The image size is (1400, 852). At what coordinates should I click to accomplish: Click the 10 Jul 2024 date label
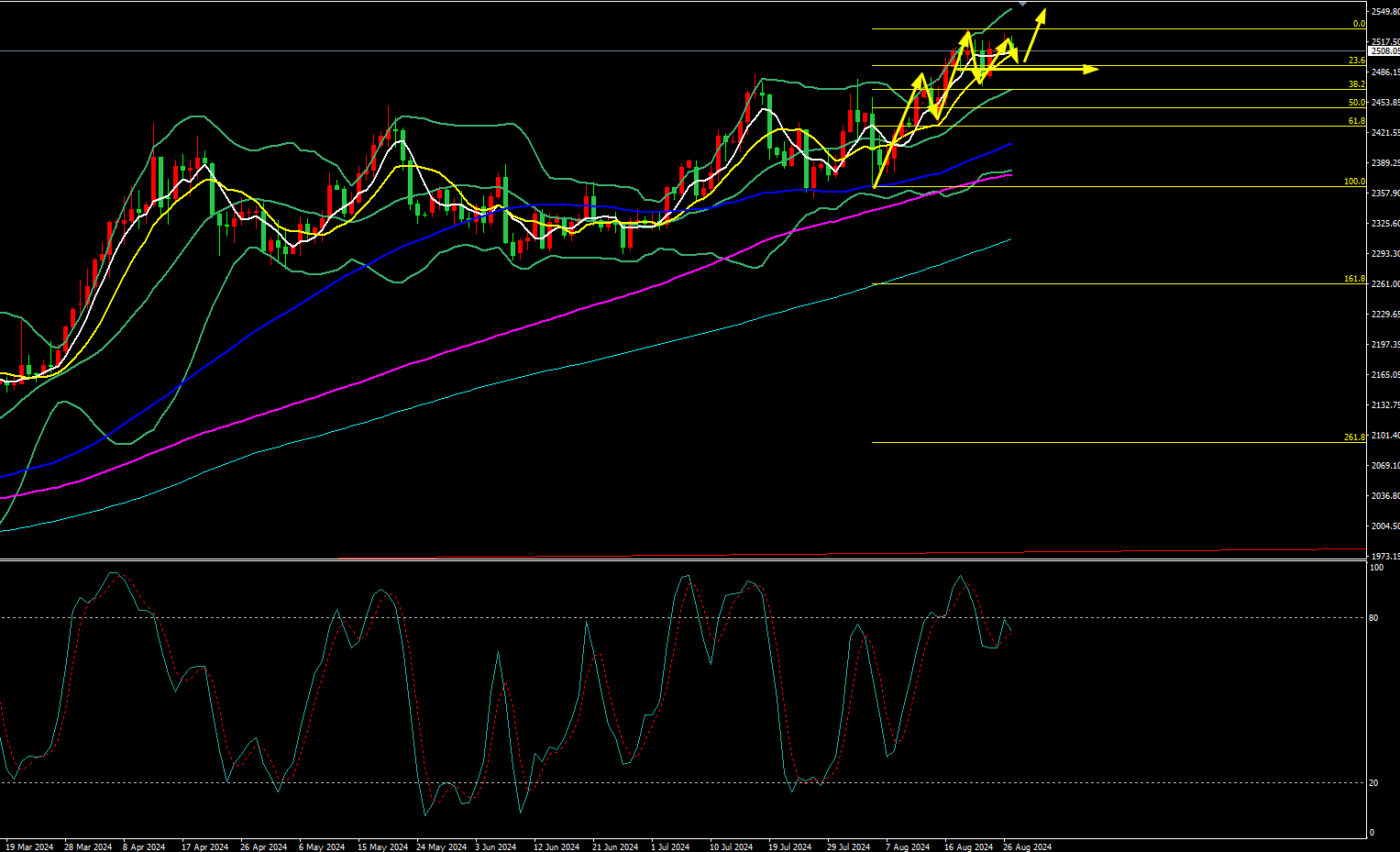tap(731, 847)
